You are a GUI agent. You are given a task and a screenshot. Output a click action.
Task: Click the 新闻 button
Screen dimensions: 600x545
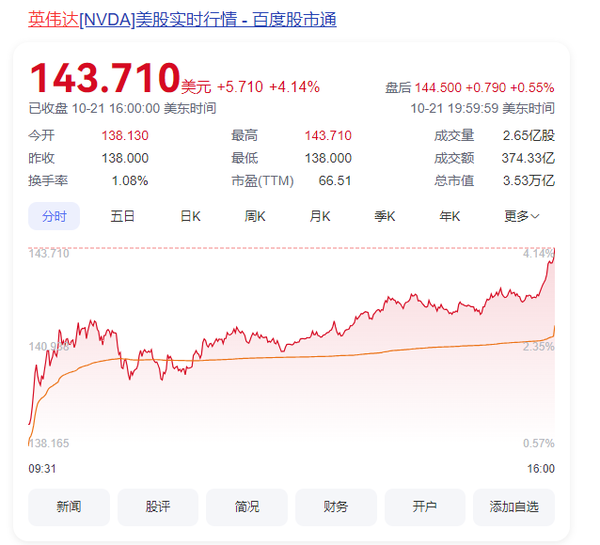coord(69,507)
